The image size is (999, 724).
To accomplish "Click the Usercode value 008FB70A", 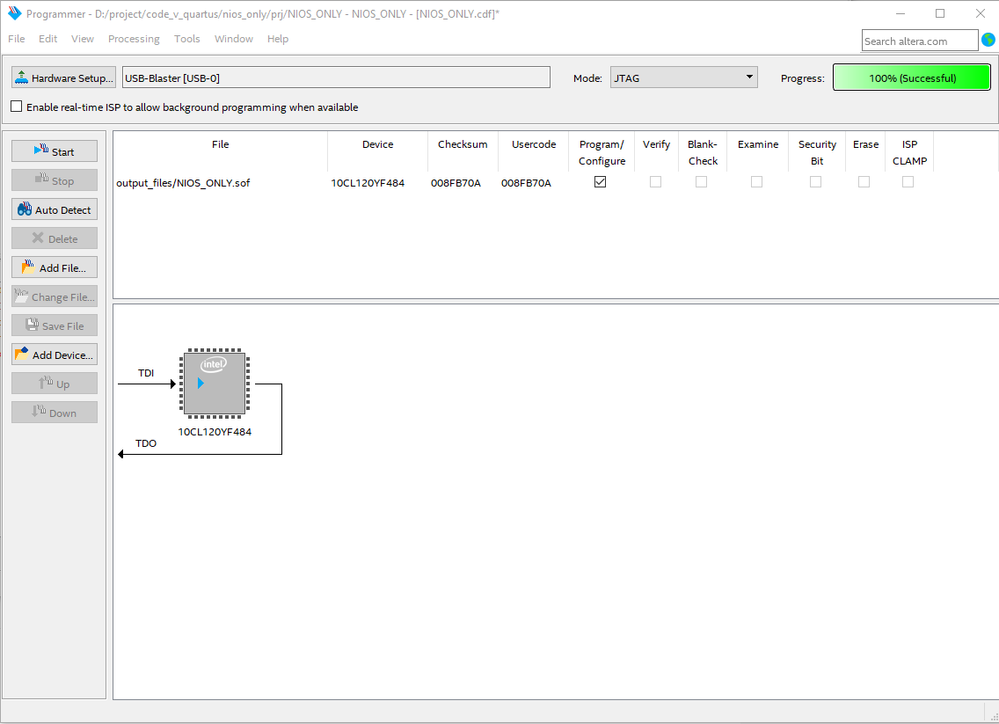I will point(526,183).
